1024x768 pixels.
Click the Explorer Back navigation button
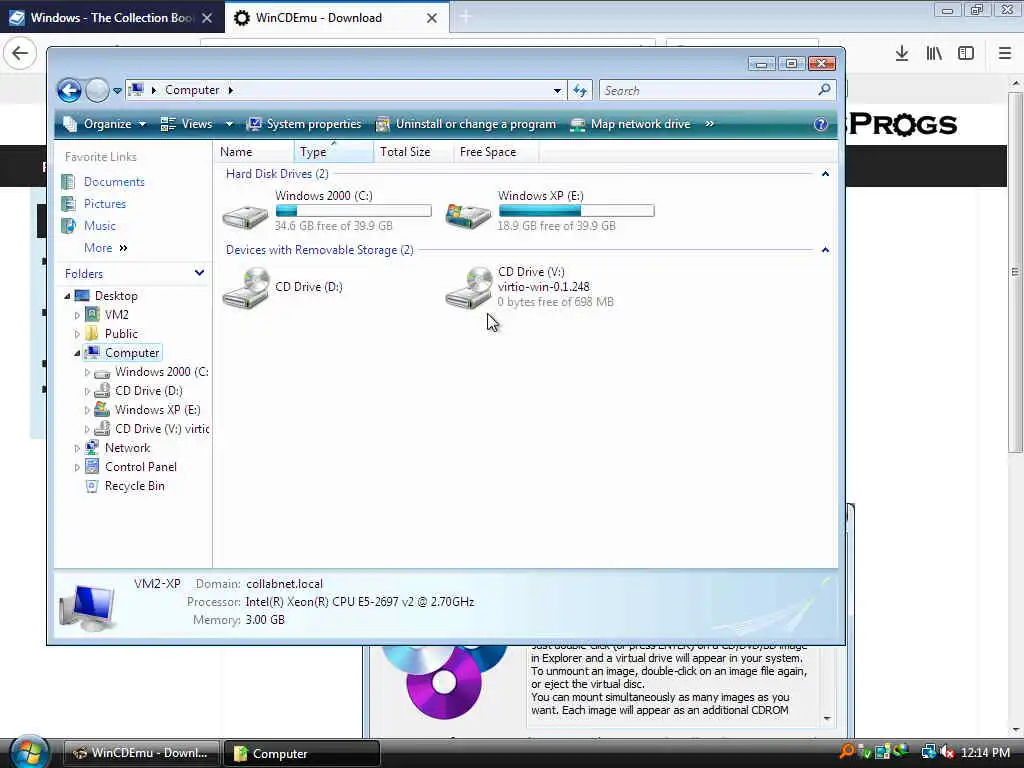pos(69,90)
